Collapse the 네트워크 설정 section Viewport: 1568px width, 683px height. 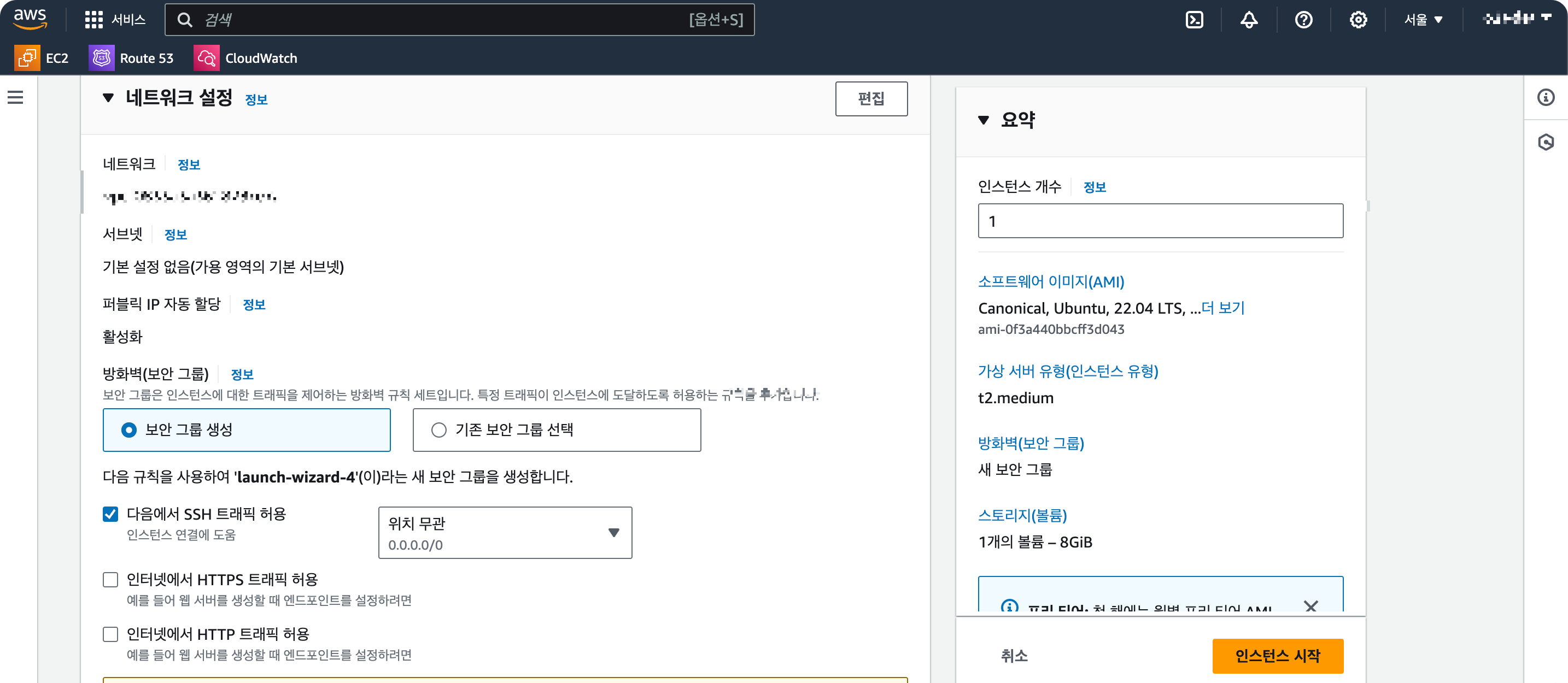coord(108,98)
